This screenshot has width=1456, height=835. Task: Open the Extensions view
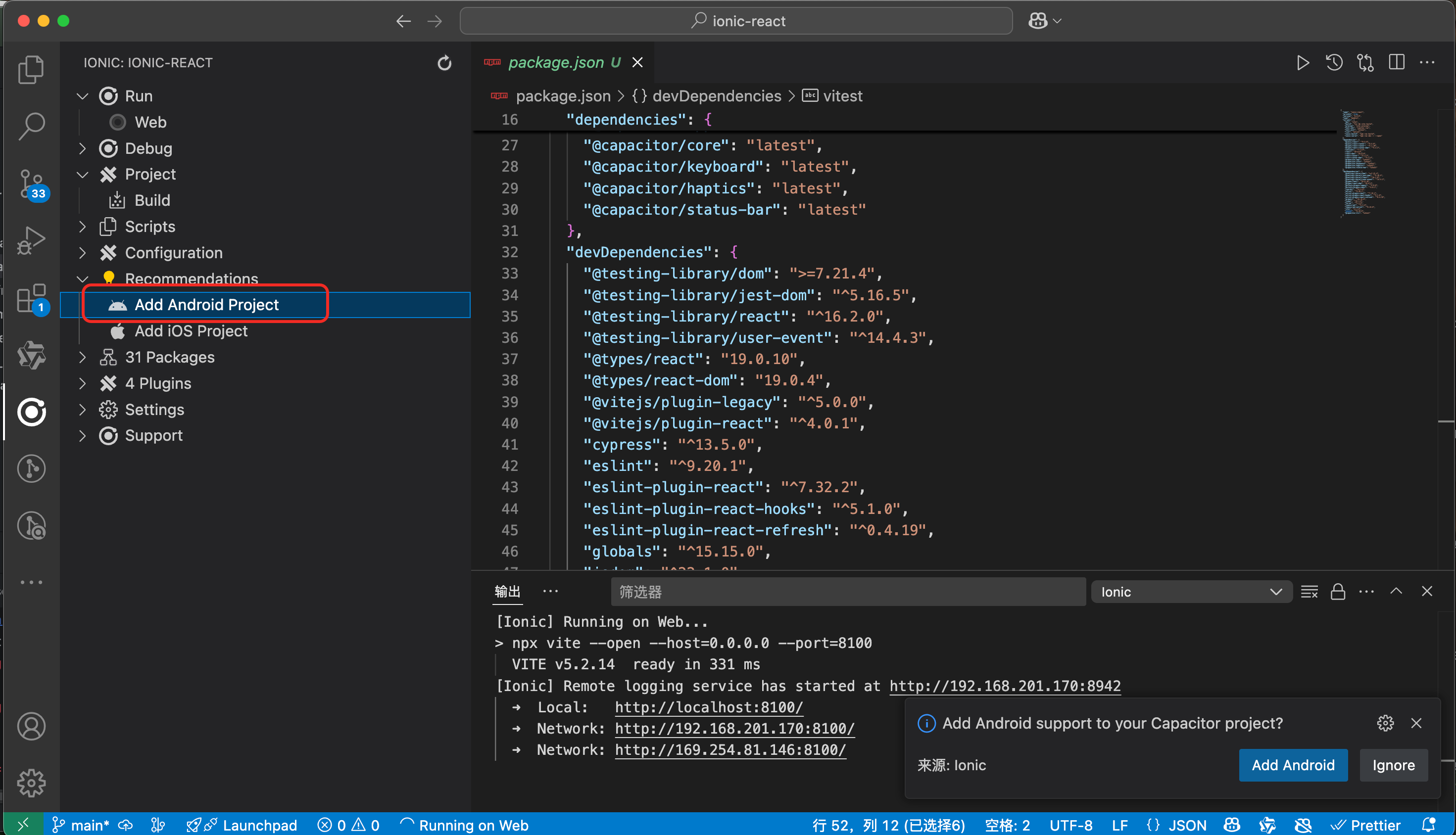(31, 298)
